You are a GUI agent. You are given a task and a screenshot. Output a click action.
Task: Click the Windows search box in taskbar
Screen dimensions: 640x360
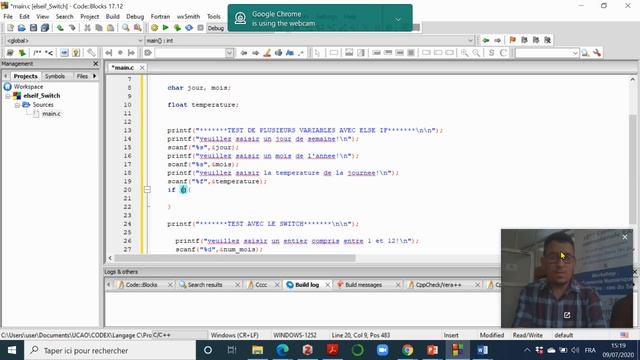[x=110, y=350]
